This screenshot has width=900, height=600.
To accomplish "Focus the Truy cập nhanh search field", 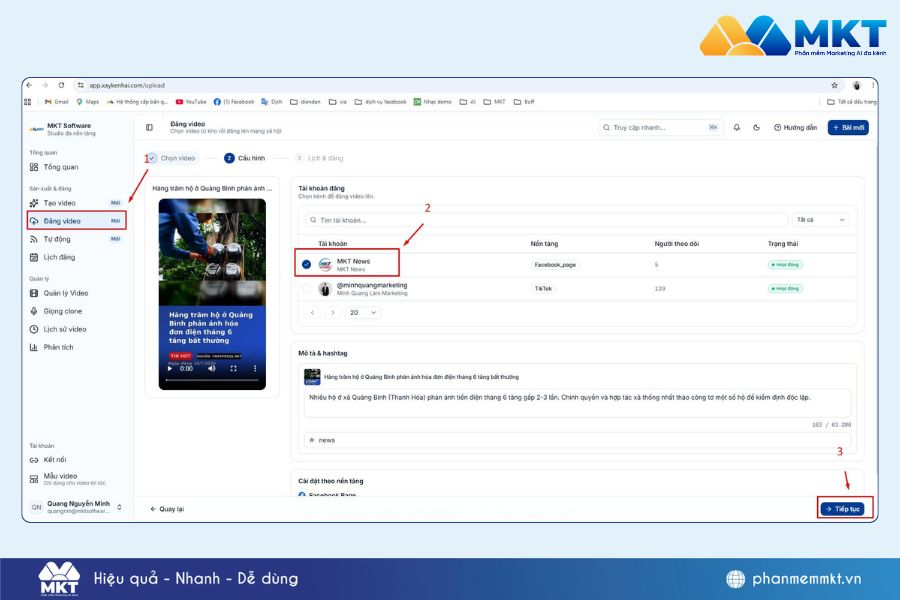I will (x=660, y=127).
